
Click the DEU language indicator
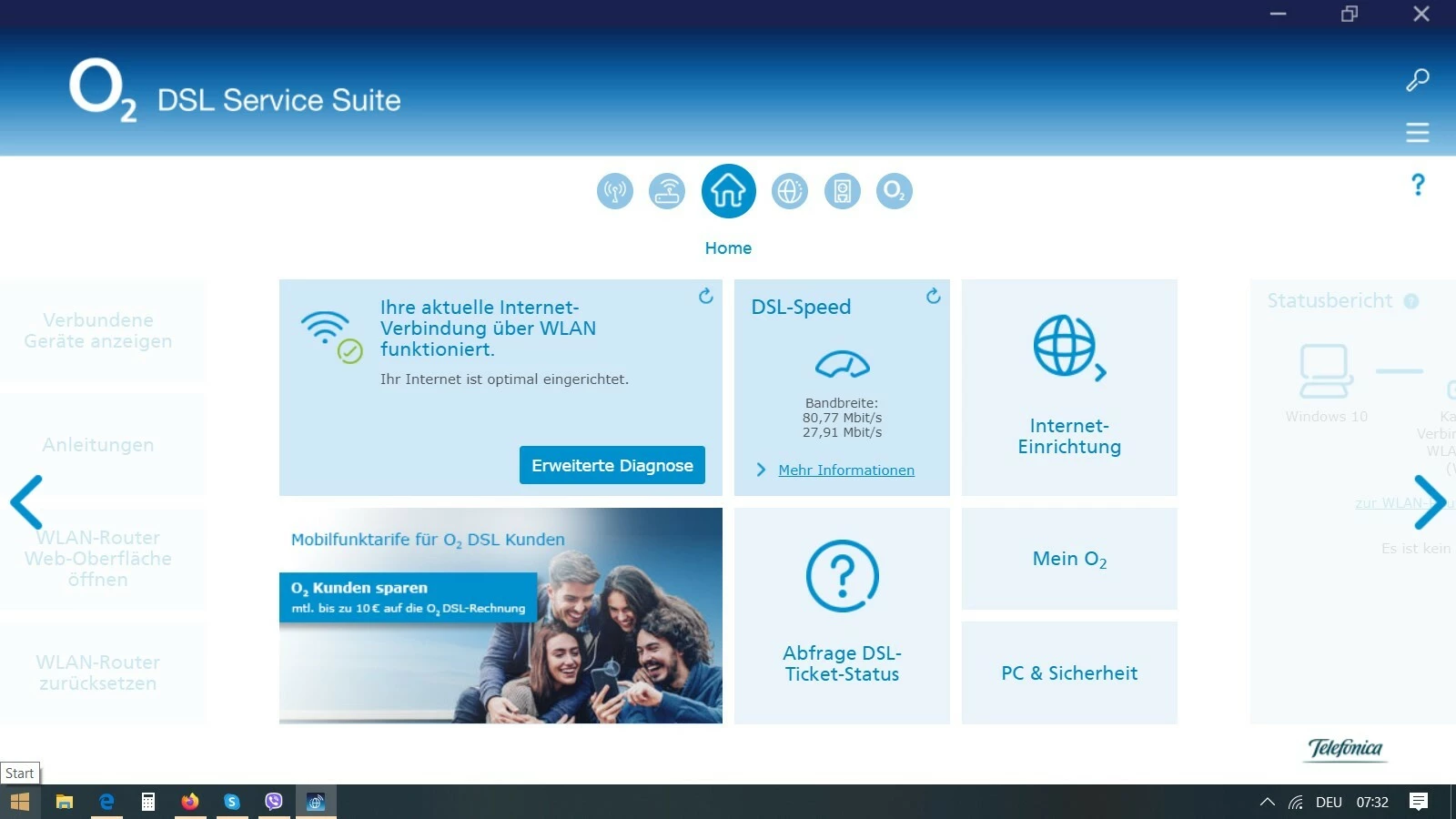pyautogui.click(x=1329, y=802)
